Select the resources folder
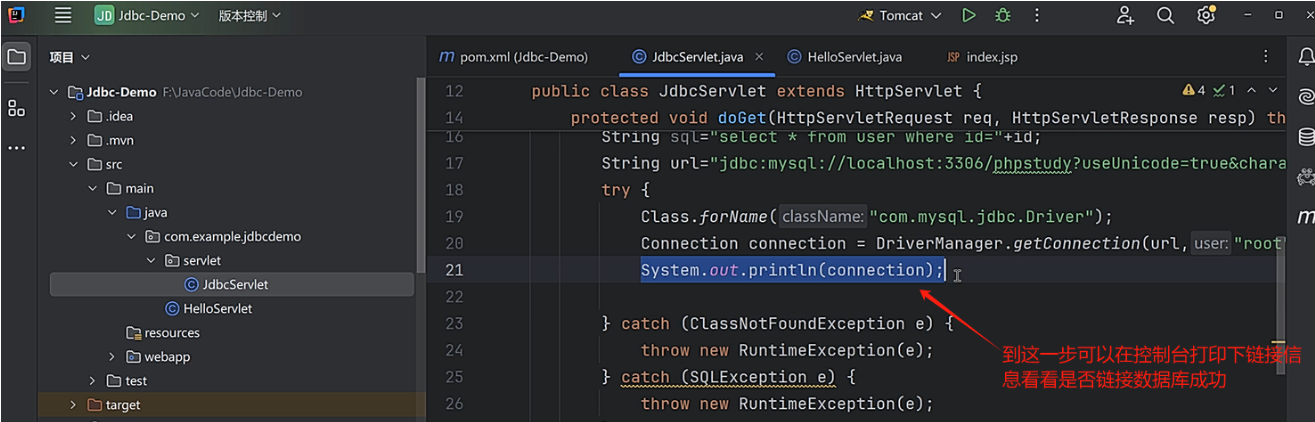 [x=171, y=333]
